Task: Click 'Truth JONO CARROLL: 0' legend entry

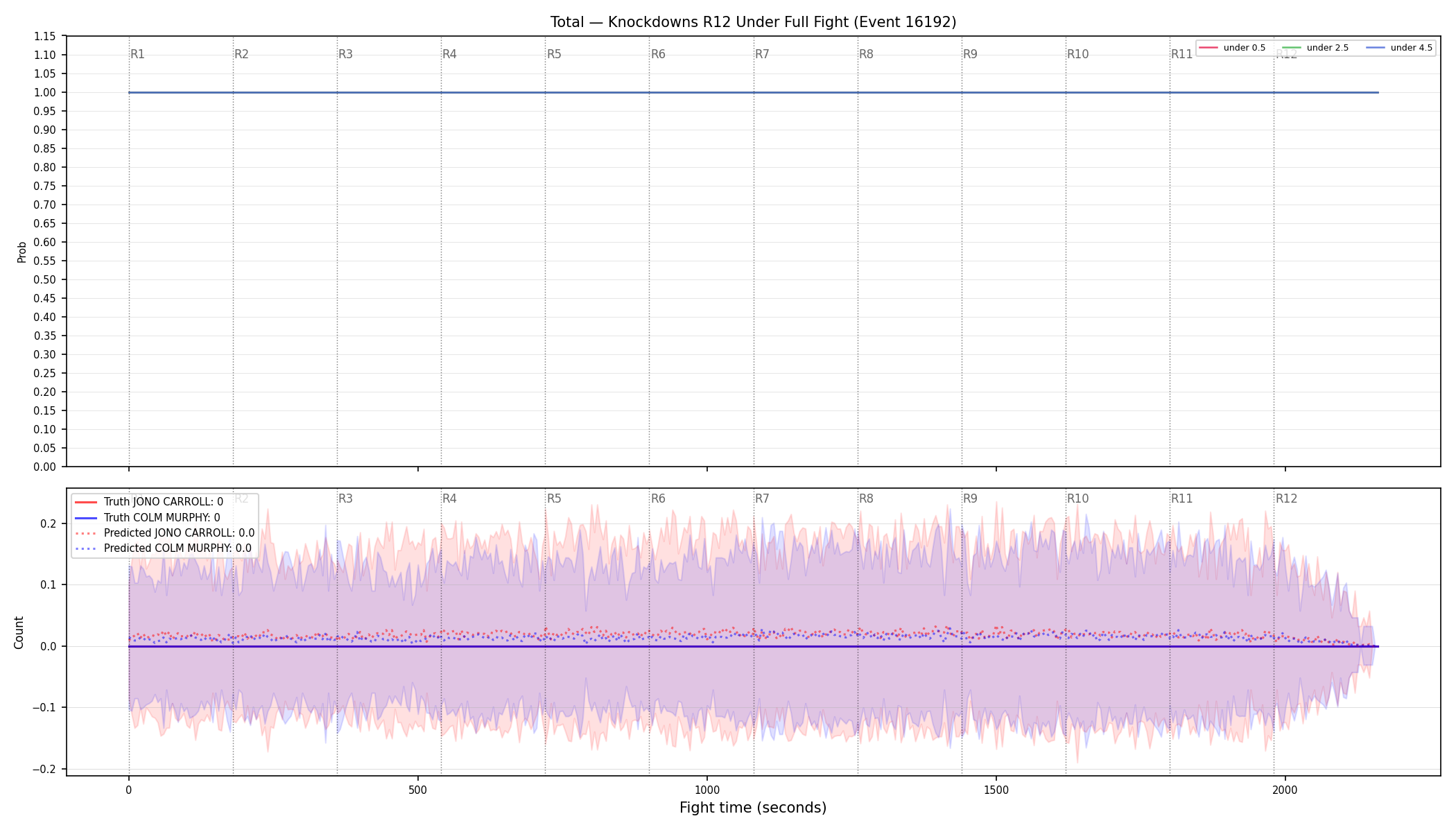Action: click(x=149, y=502)
